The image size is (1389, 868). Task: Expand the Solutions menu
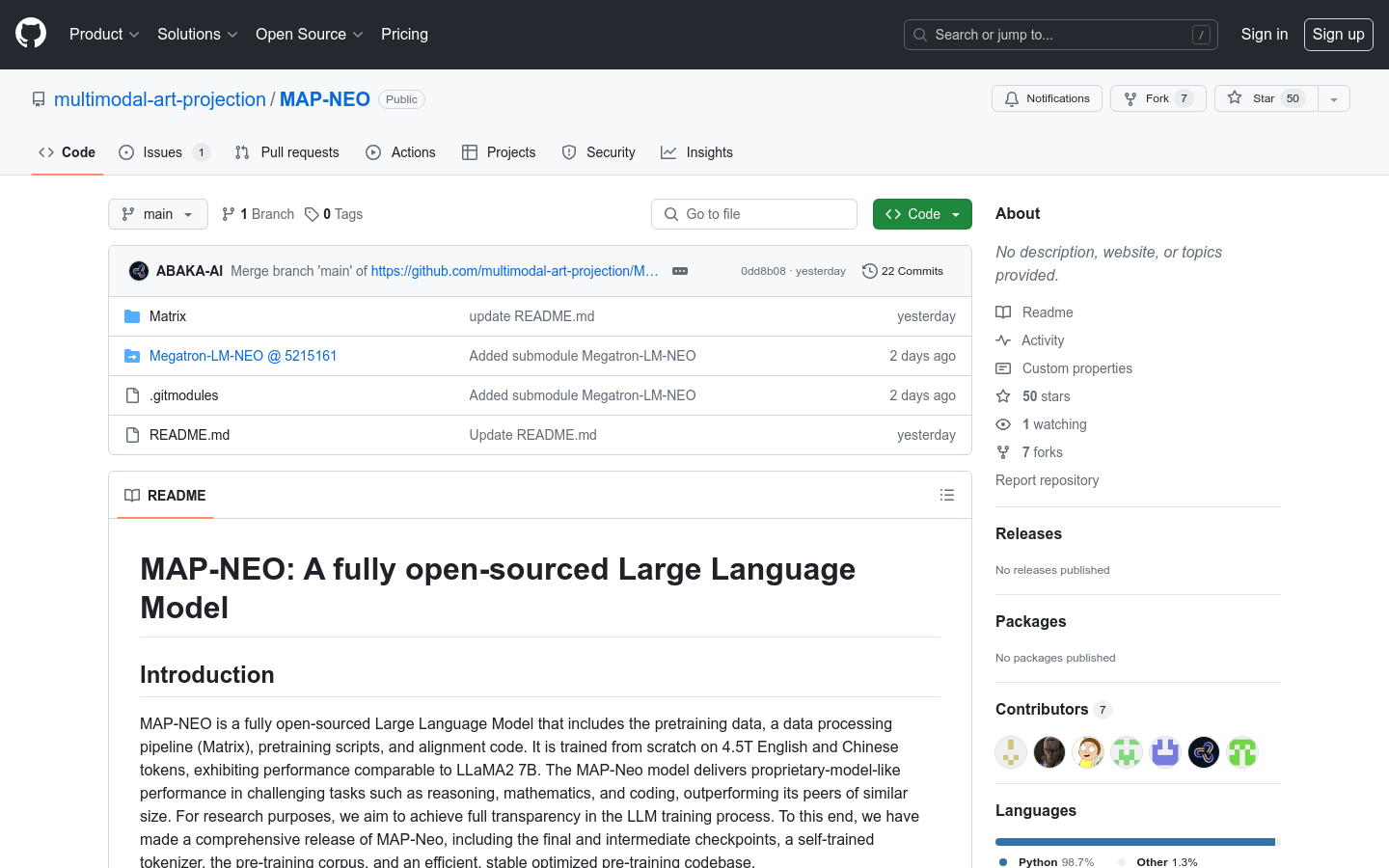(197, 34)
